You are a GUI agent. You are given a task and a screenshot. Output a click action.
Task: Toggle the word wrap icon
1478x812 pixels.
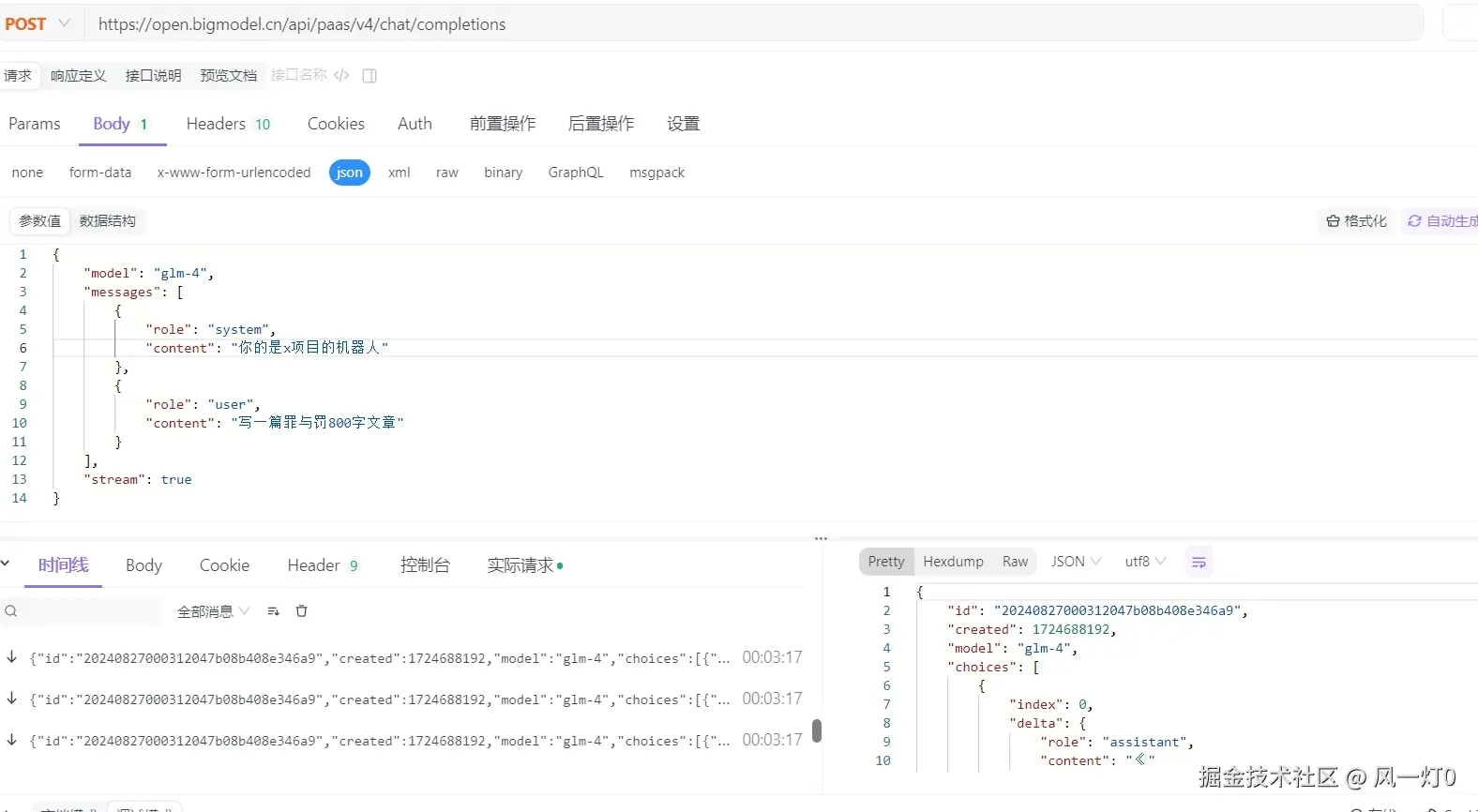(x=1199, y=563)
